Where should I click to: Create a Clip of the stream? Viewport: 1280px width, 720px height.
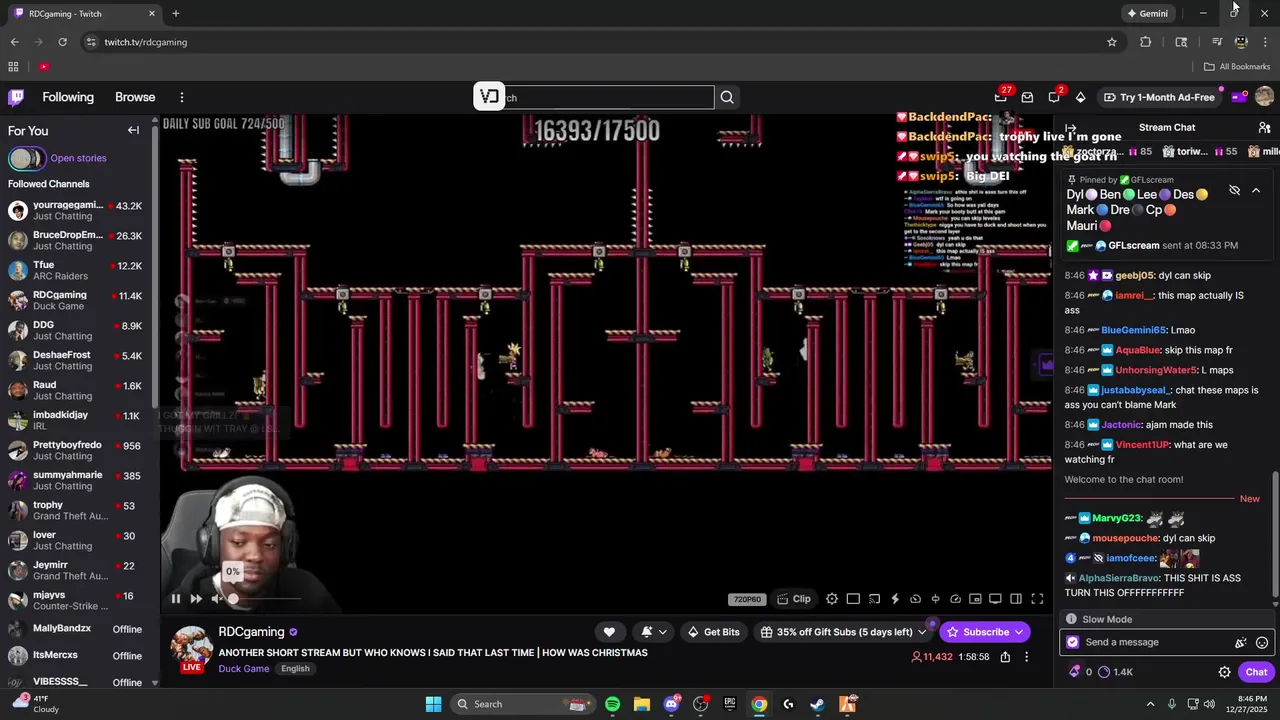click(794, 599)
